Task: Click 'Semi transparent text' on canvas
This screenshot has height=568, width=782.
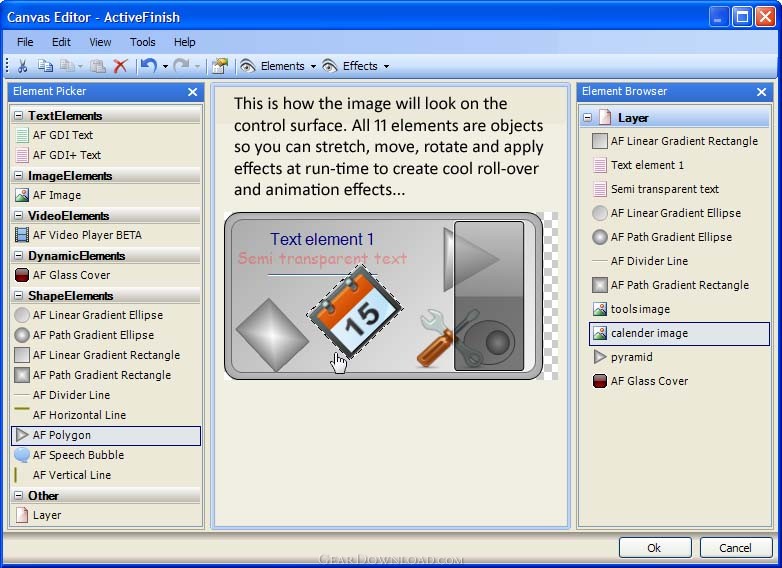Action: (322, 258)
